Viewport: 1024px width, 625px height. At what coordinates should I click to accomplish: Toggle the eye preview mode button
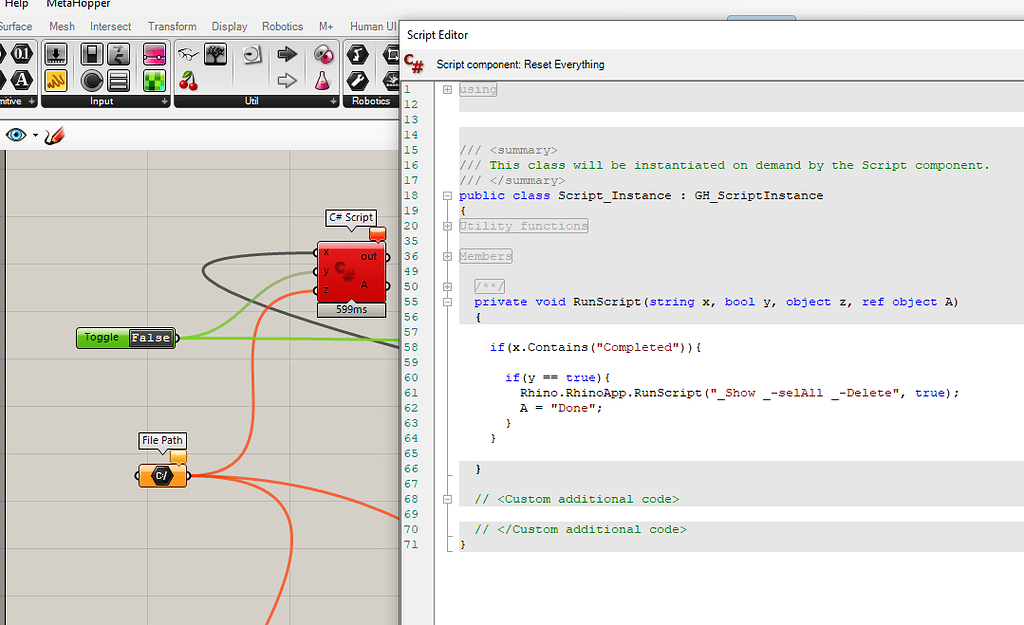pyautogui.click(x=17, y=135)
